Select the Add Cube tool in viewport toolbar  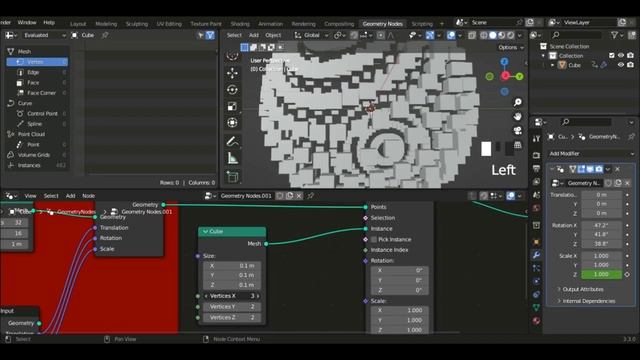233,177
